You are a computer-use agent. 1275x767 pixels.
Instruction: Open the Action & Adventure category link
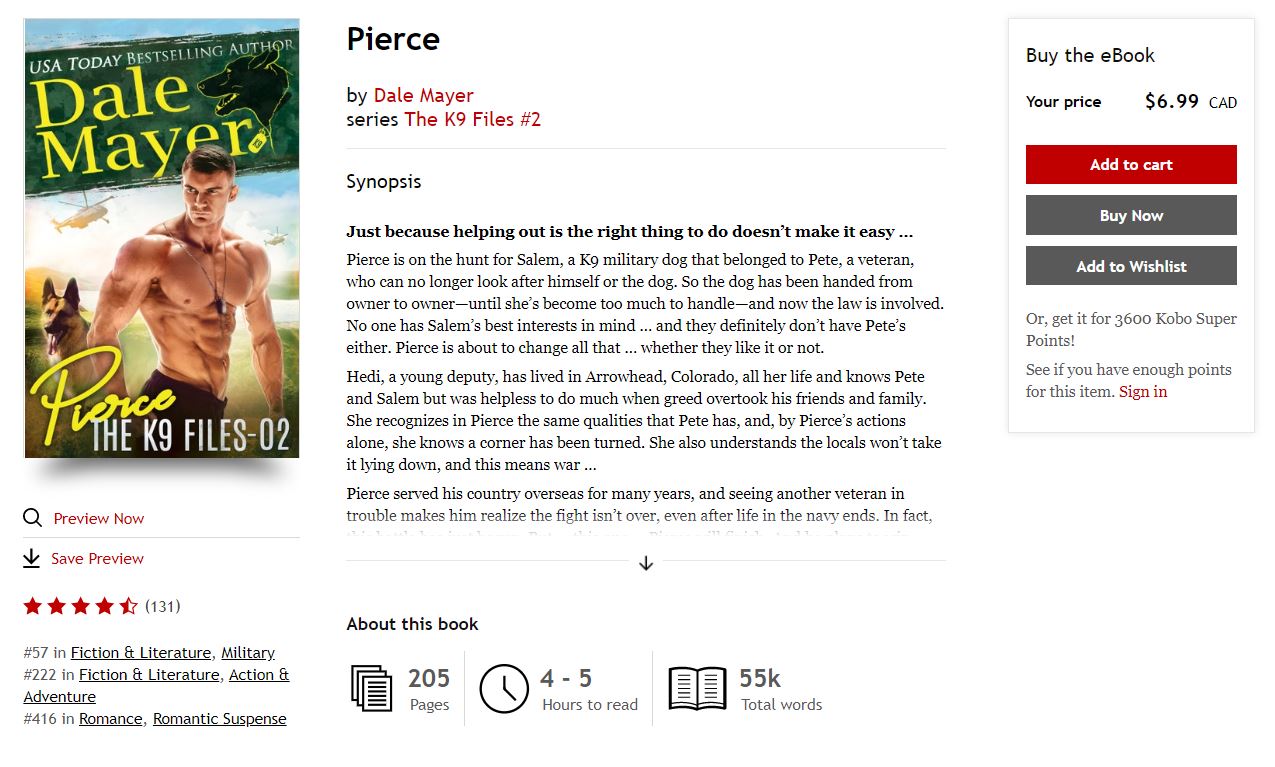coord(258,675)
